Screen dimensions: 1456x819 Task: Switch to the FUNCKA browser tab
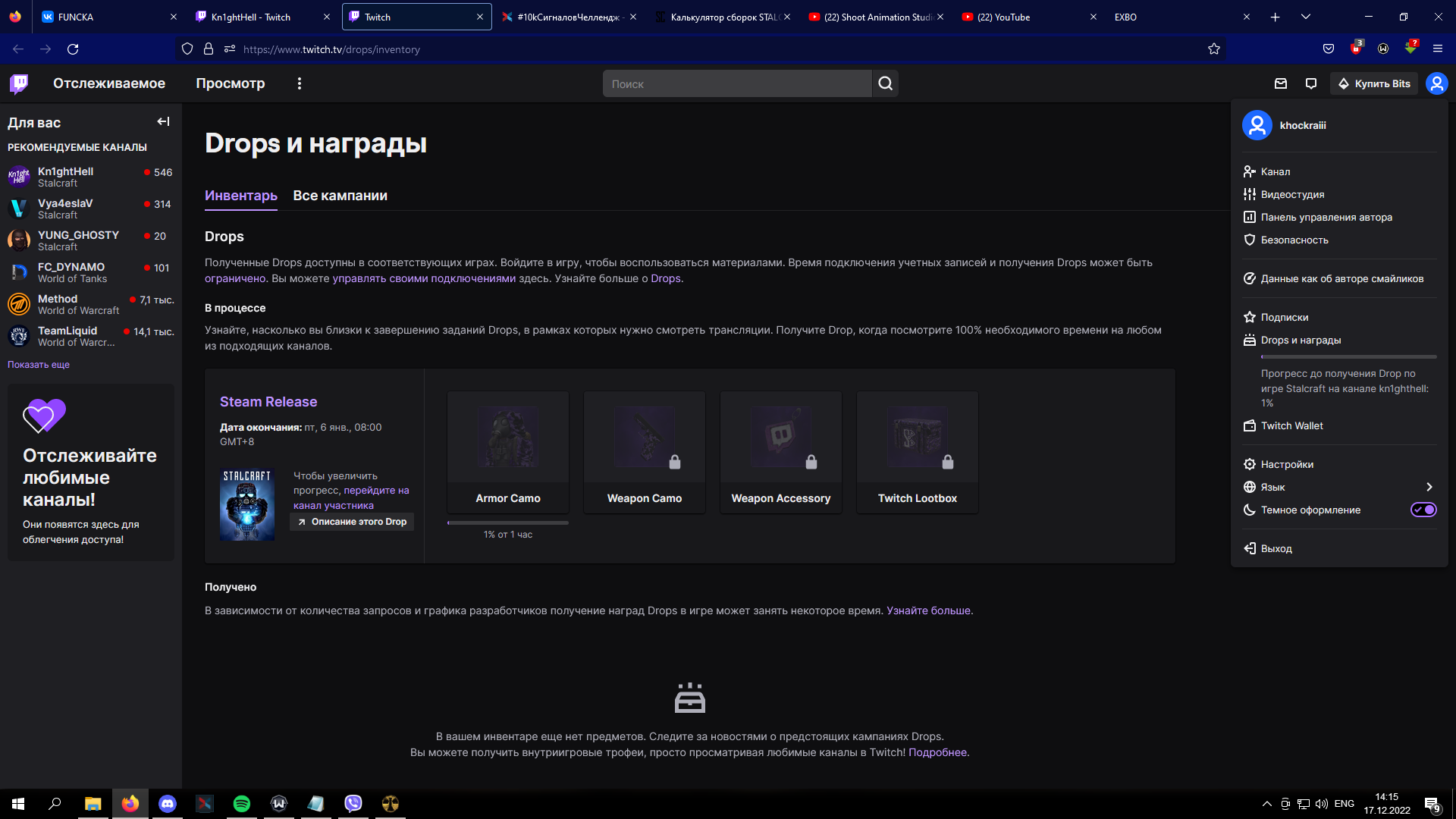109,17
